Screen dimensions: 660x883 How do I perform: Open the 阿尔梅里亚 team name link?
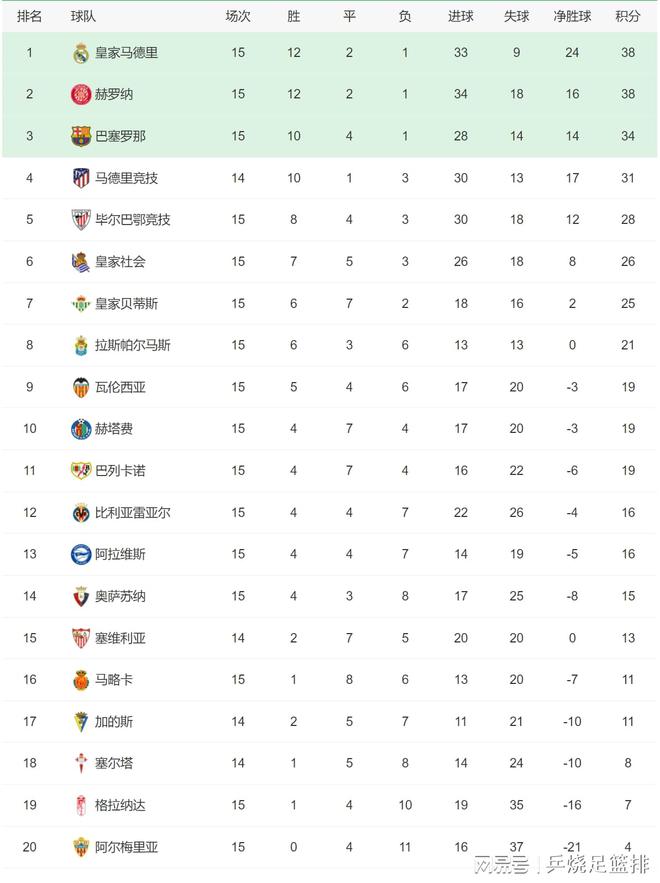126,847
